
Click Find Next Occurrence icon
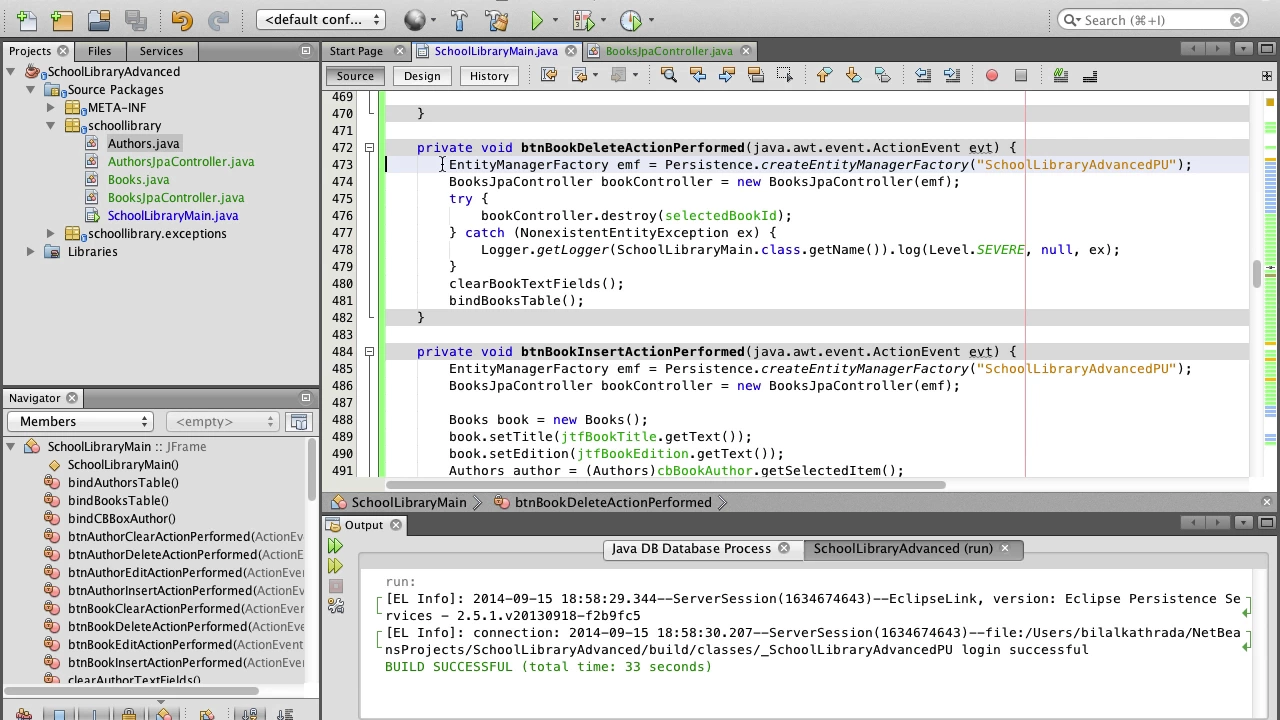[727, 75]
